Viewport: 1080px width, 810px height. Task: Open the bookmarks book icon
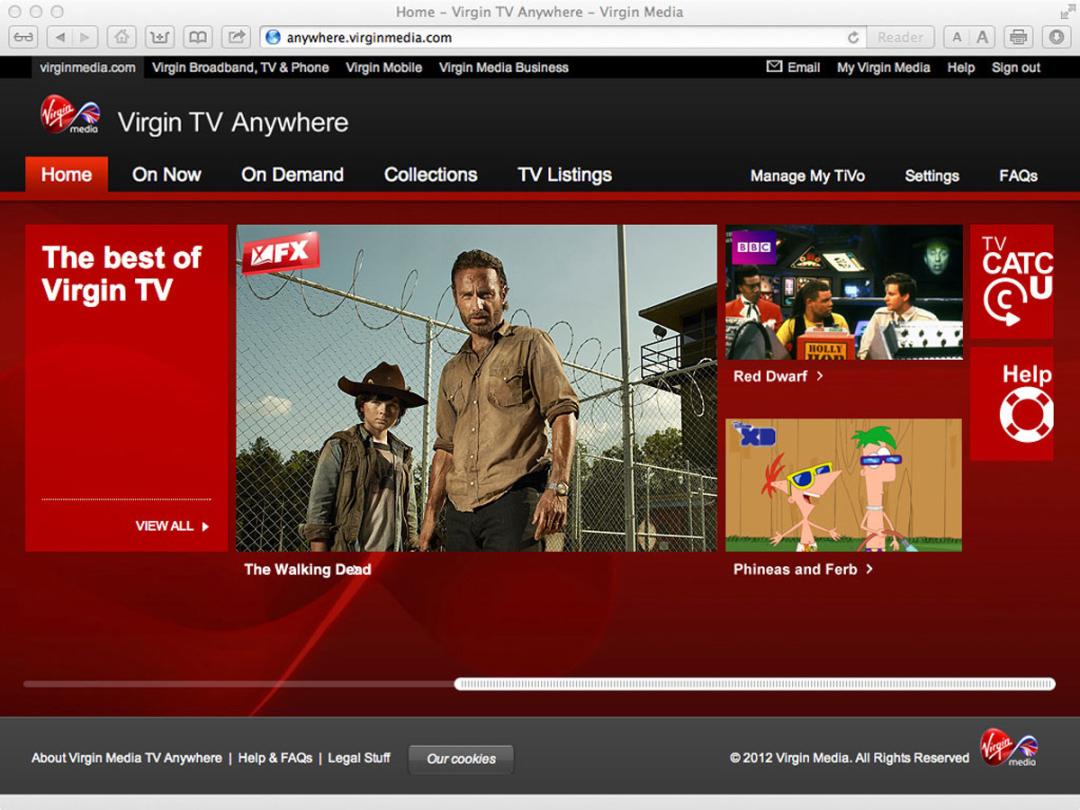[x=198, y=38]
